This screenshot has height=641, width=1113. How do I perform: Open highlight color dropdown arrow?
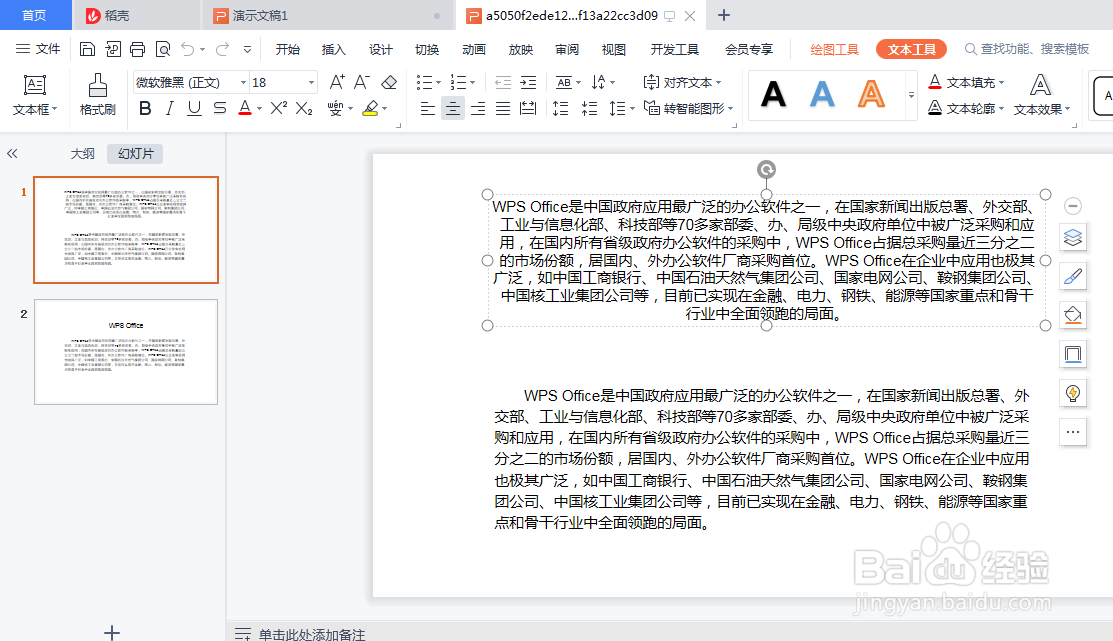click(x=385, y=109)
